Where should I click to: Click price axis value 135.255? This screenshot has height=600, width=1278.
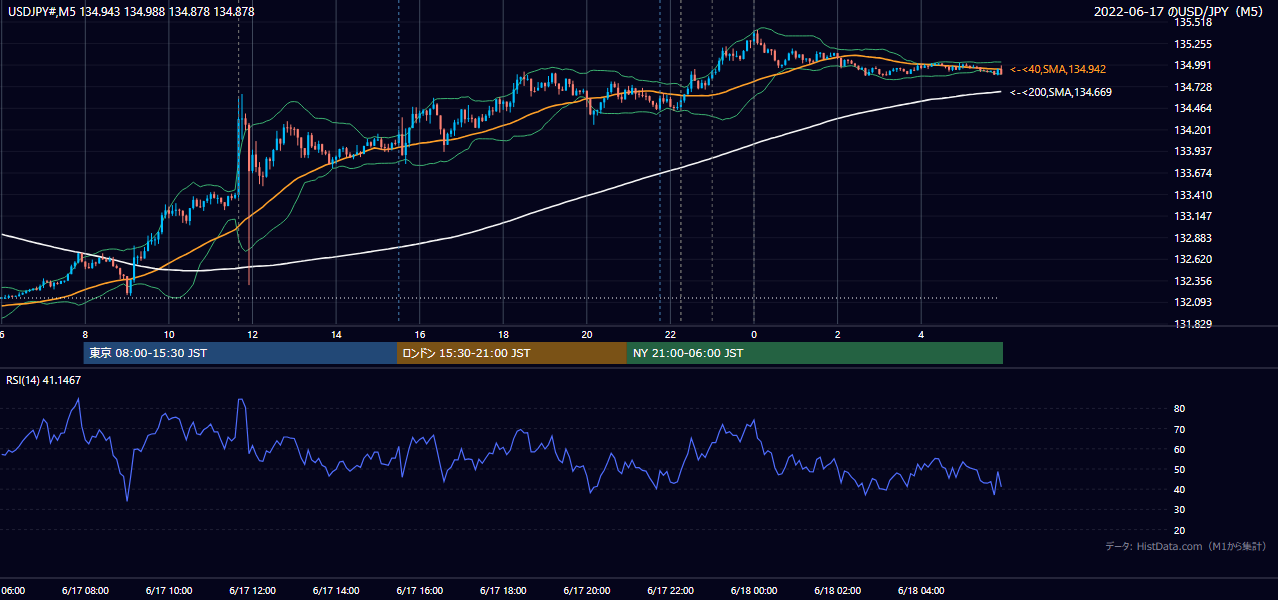coord(1194,44)
